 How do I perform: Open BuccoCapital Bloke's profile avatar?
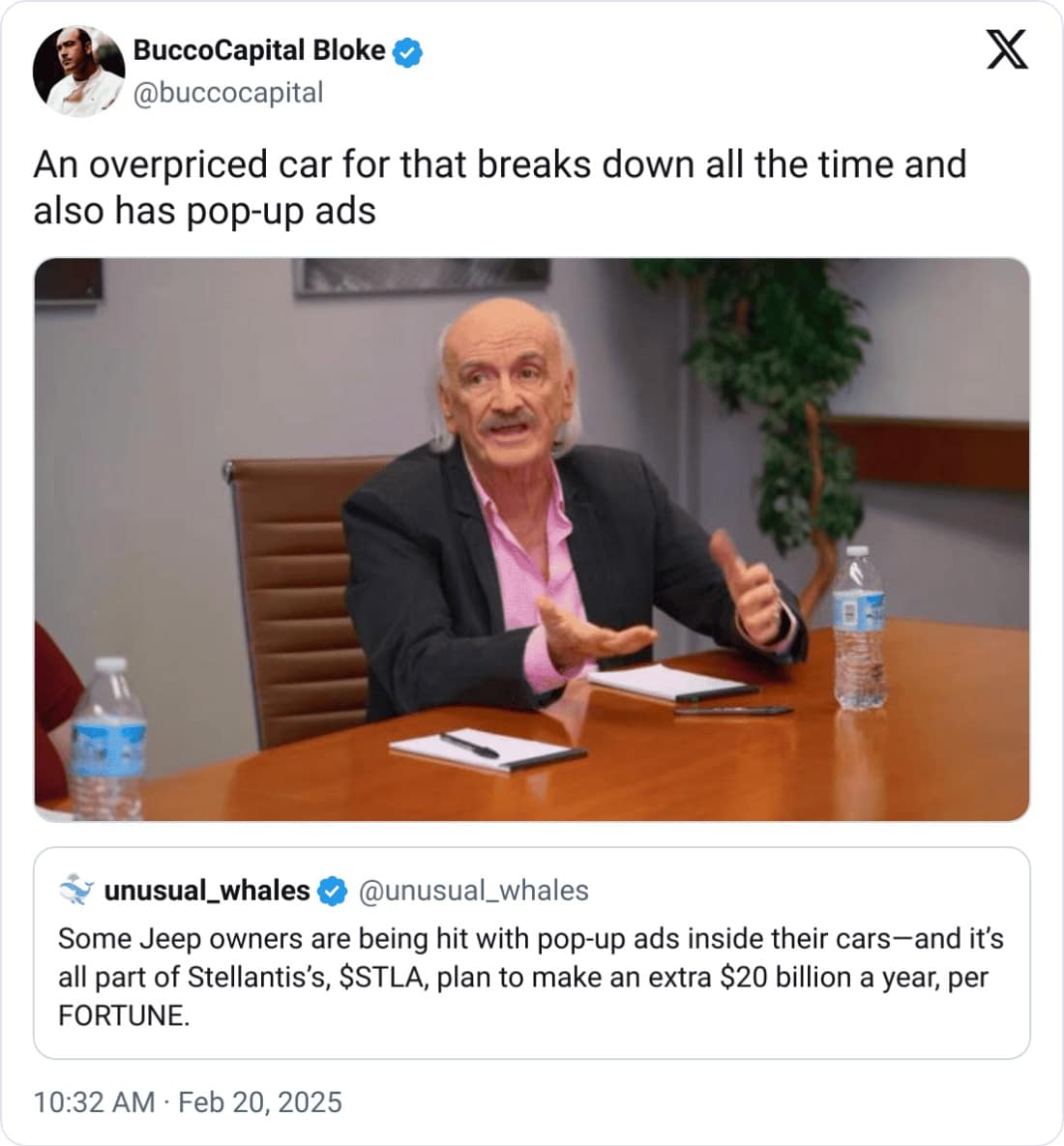point(78,72)
